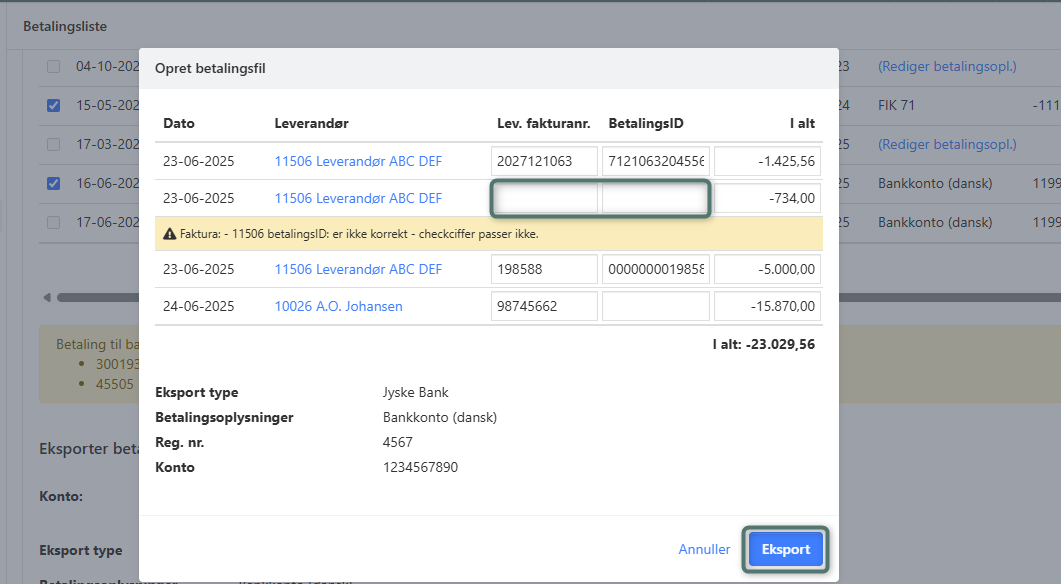This screenshot has height=584, width=1061.
Task: Click the empty BetalingsID field for A.O. Johansen
Action: pos(655,307)
